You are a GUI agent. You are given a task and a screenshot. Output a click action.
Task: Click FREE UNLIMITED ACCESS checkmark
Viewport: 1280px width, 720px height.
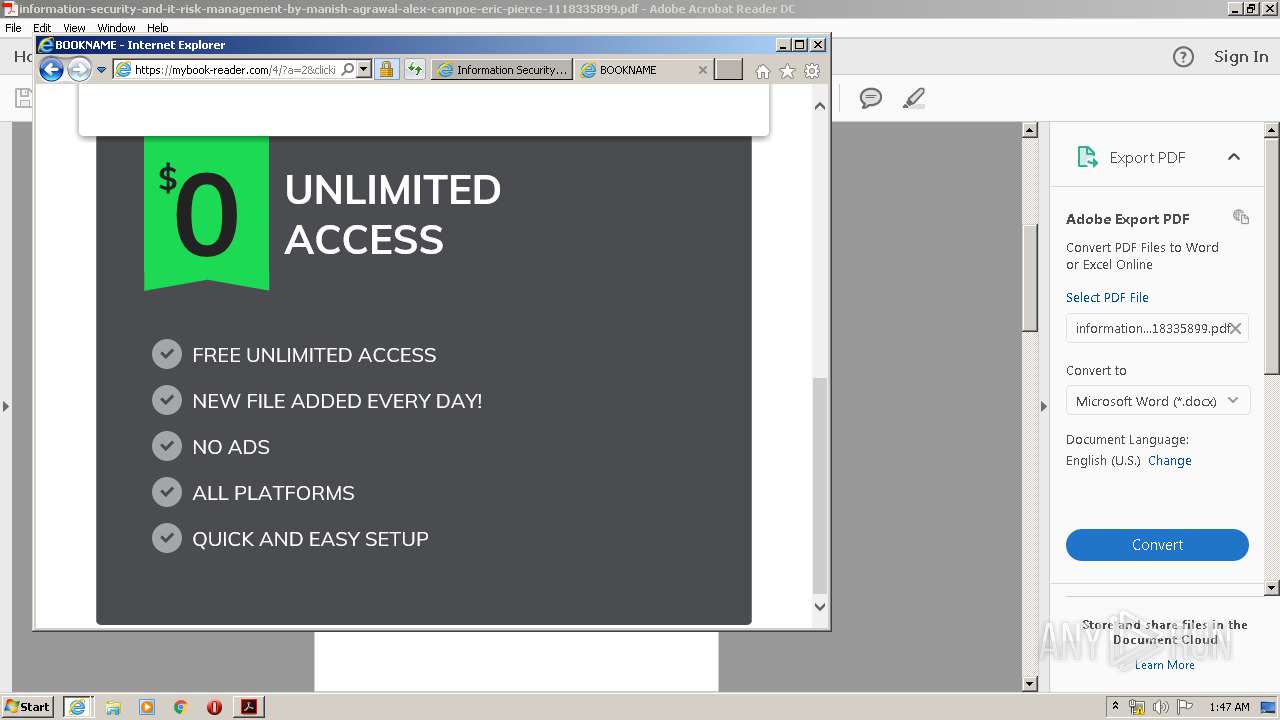coord(166,354)
